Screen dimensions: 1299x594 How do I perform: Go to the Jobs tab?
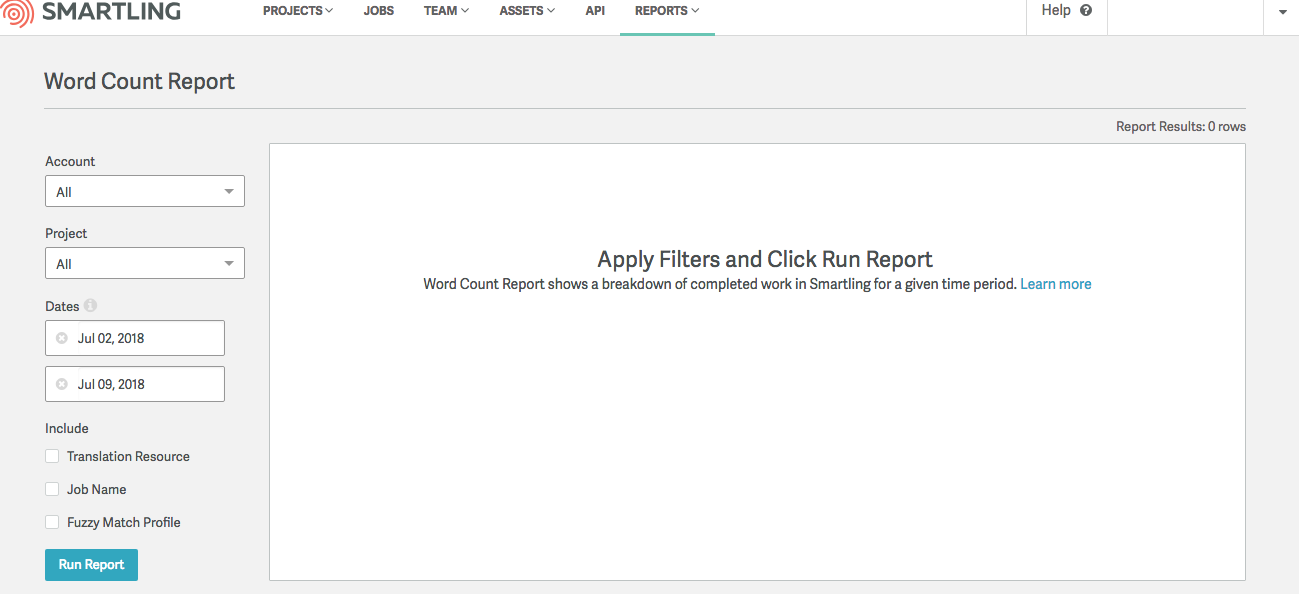click(379, 11)
